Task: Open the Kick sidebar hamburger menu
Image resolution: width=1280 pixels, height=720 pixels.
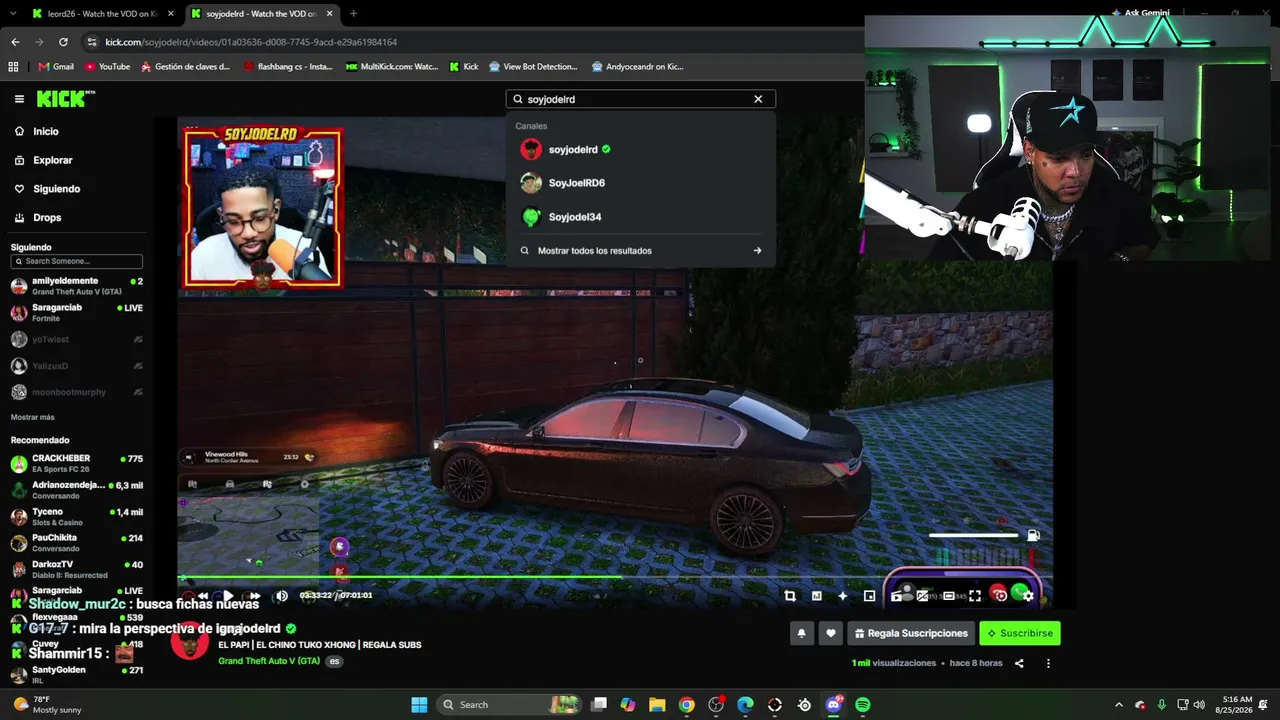Action: [x=19, y=99]
